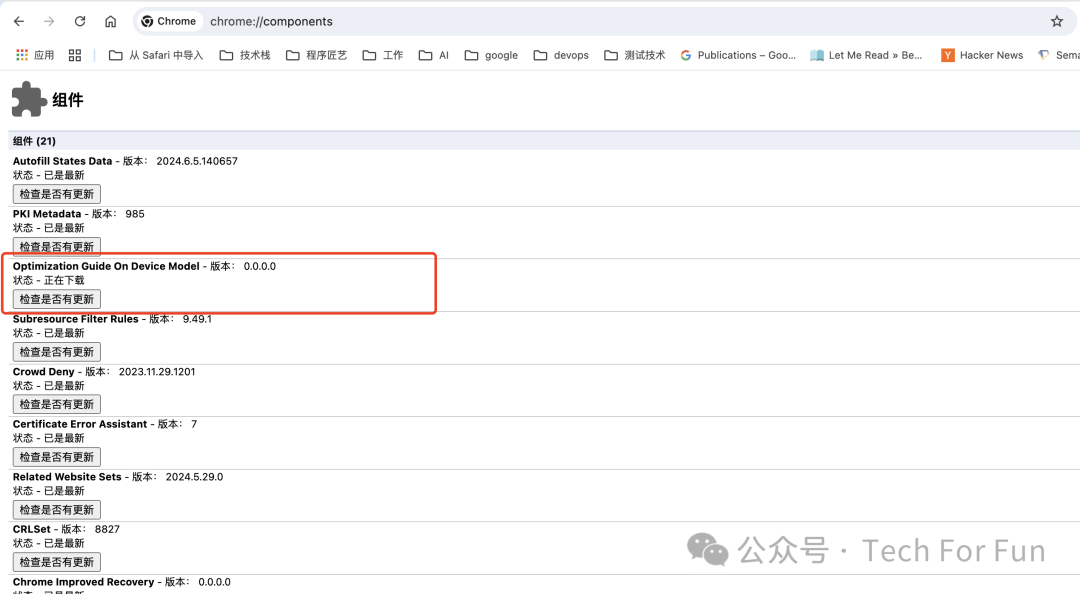
Task: Open the Publications – Goo... bookmark
Action: tap(738, 55)
